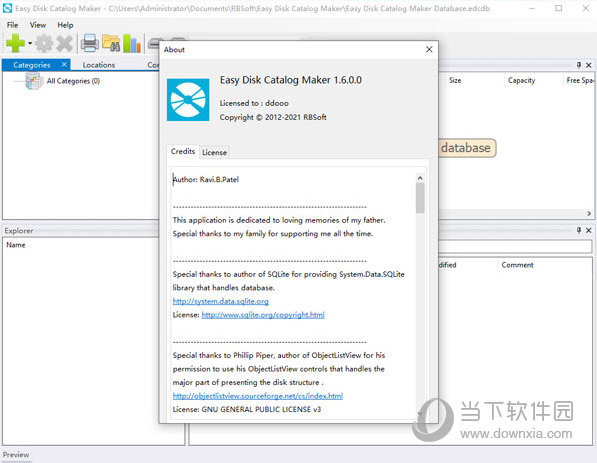Viewport: 597px width, 463px height.
Task: Switch to the Locations tab
Action: (x=99, y=65)
